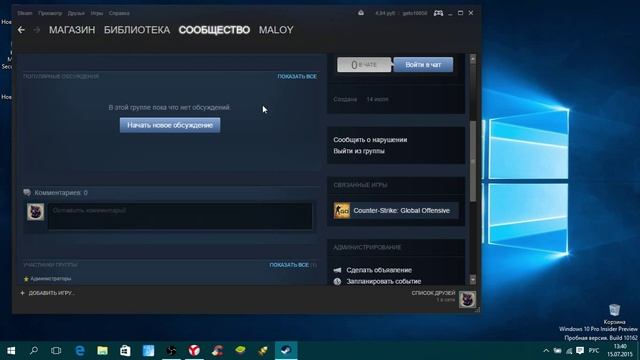Open the Игры menu
The image size is (640, 360).
click(97, 13)
